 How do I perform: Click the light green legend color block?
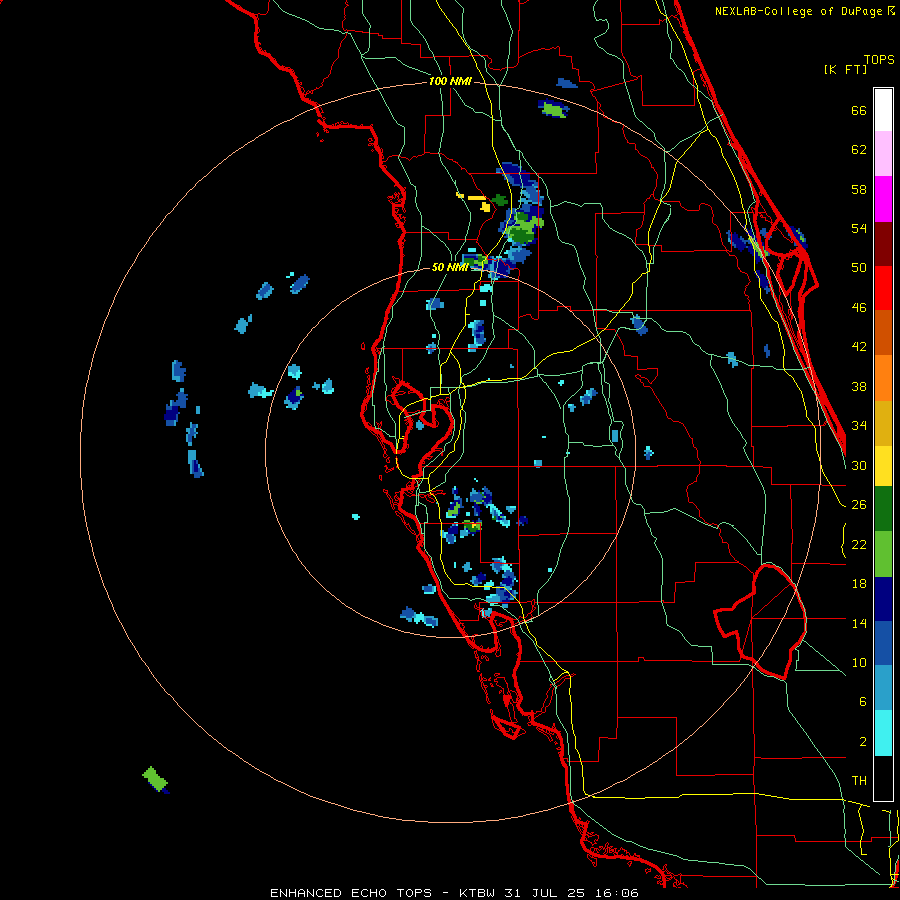[883, 554]
